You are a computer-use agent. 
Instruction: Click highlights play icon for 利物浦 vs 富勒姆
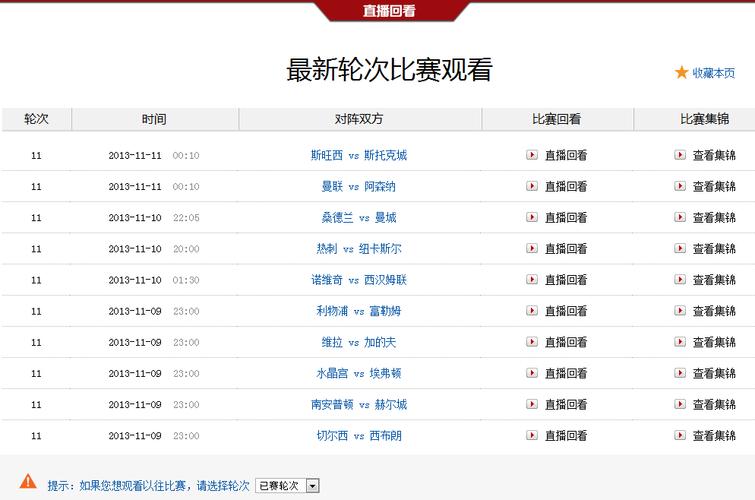pos(680,311)
